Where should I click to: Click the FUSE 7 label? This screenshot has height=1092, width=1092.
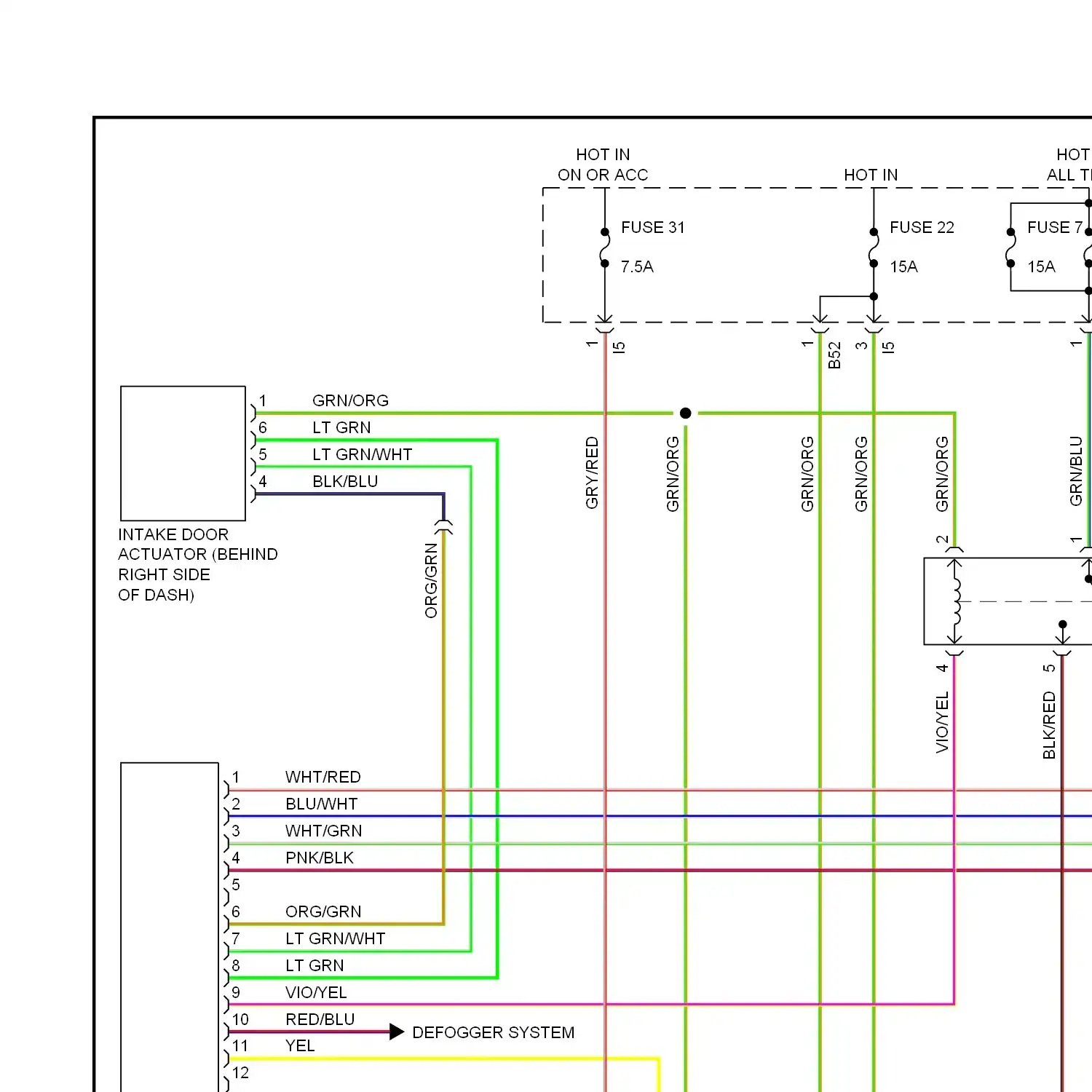click(1055, 227)
